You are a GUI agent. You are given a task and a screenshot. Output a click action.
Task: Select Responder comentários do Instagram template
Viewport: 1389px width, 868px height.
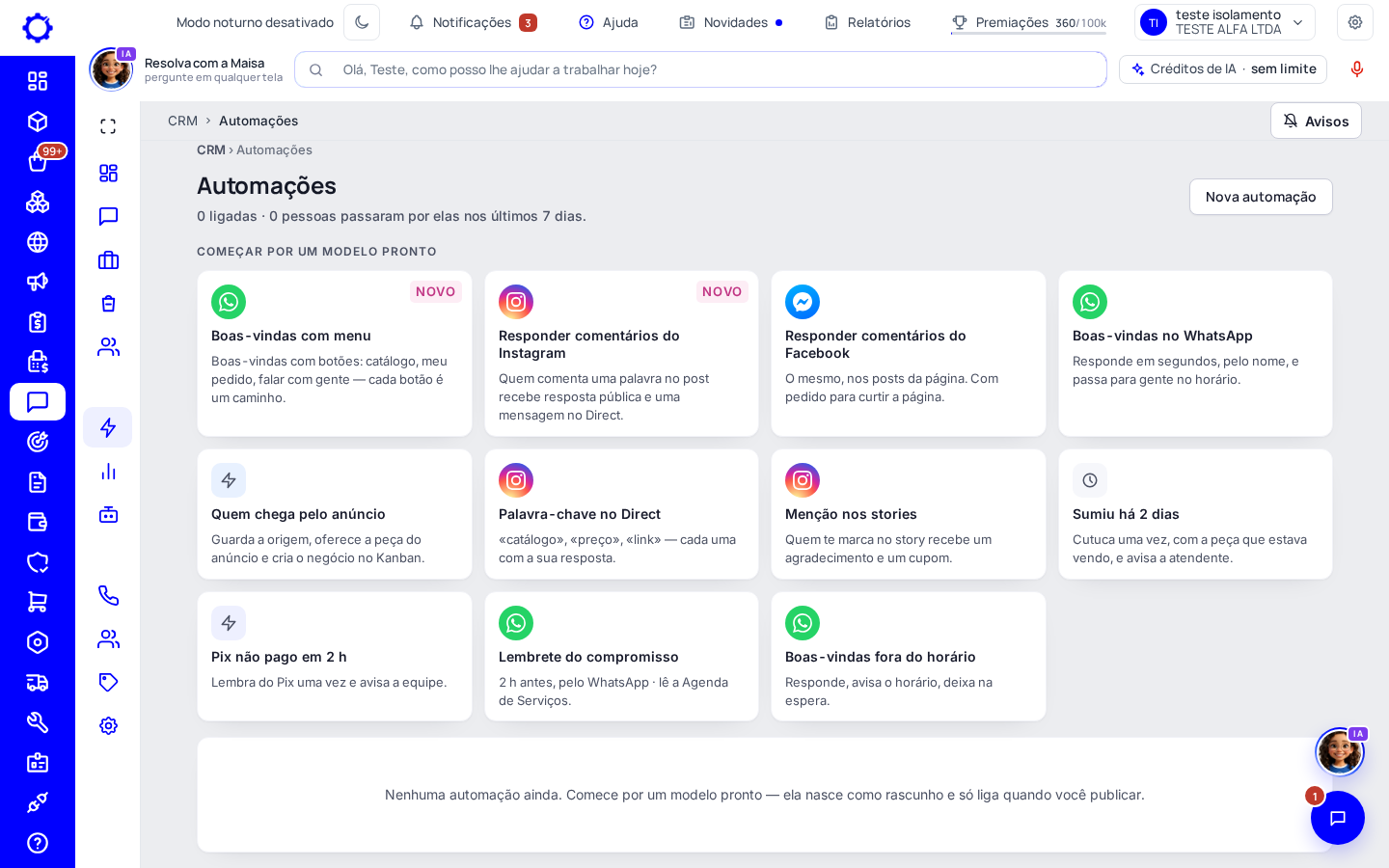point(621,353)
